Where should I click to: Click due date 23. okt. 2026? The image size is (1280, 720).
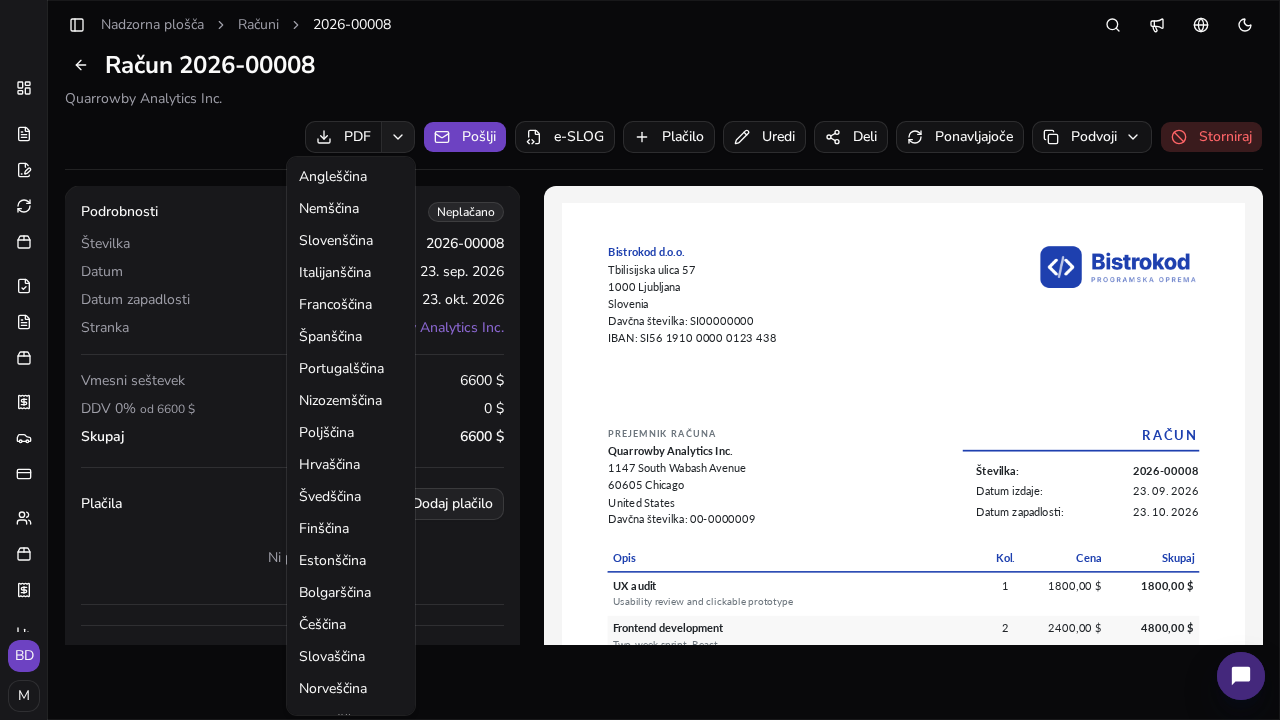pos(463,300)
